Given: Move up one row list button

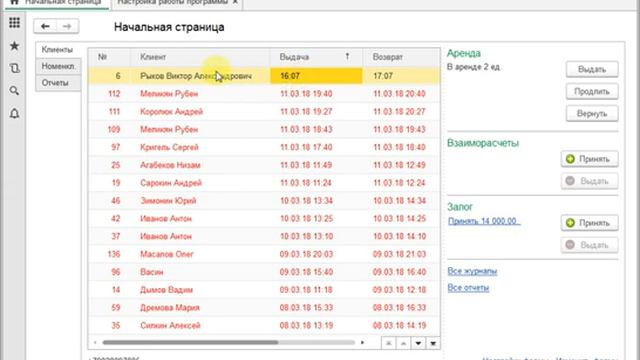Looking at the screenshot, I should (x=403, y=343).
